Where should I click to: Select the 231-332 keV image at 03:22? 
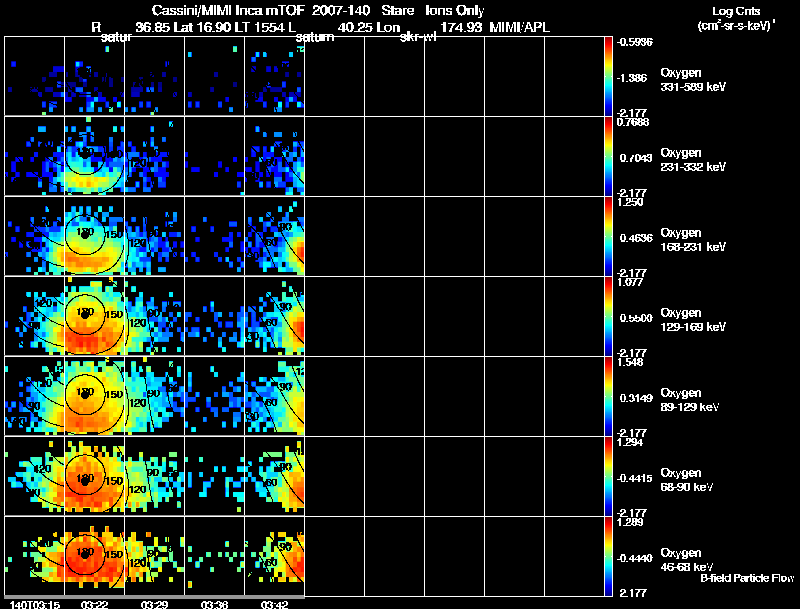(94, 156)
